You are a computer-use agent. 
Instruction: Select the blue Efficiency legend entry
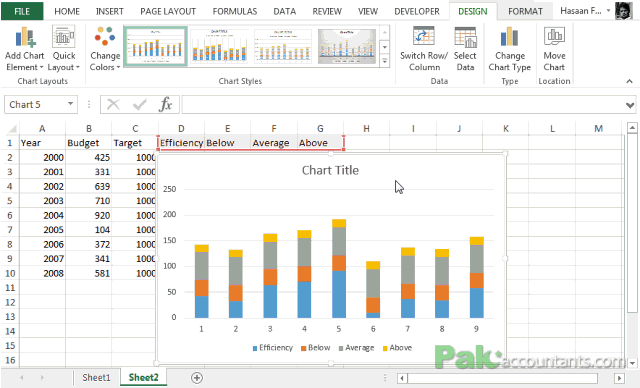(273, 348)
